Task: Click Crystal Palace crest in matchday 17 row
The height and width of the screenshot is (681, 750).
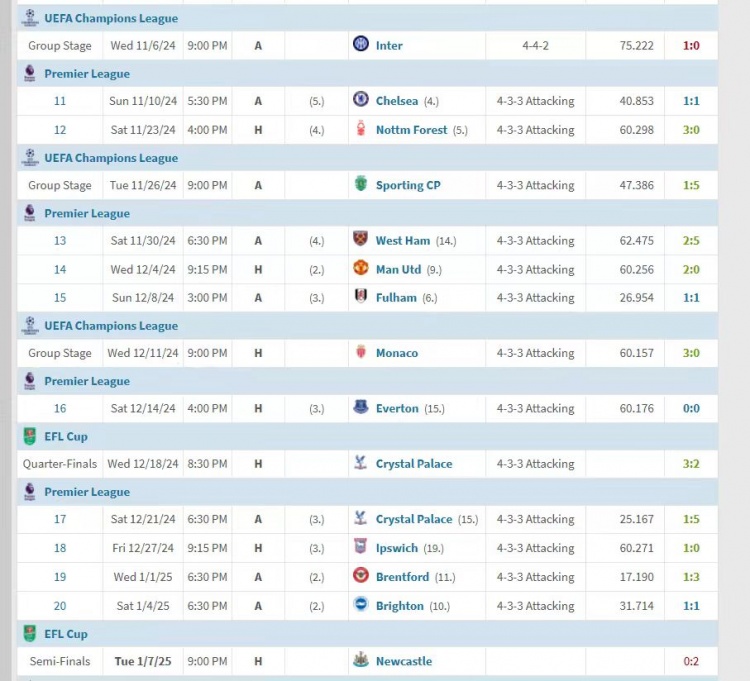Action: click(x=361, y=518)
